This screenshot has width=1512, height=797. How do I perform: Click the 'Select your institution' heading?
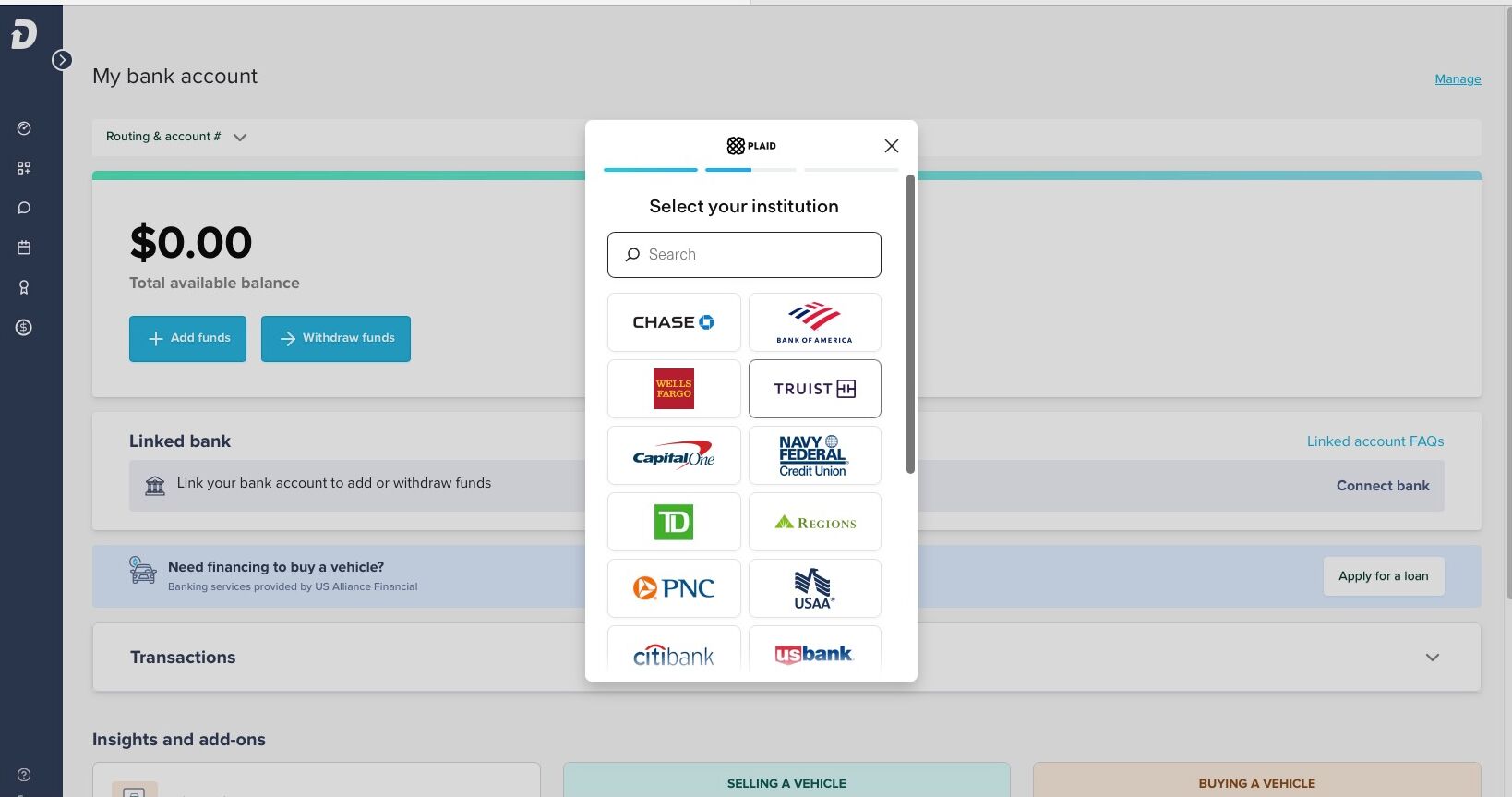click(x=744, y=207)
